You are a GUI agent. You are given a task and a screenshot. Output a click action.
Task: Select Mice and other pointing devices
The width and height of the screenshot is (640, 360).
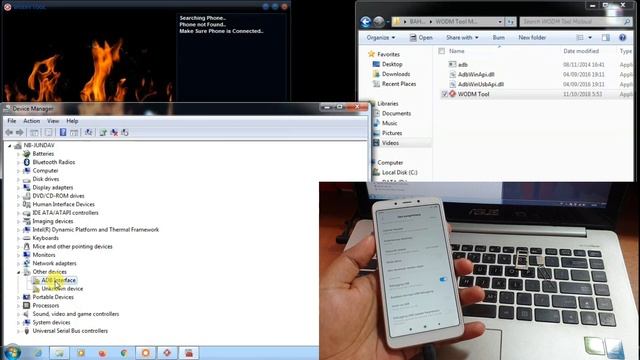click(x=72, y=247)
